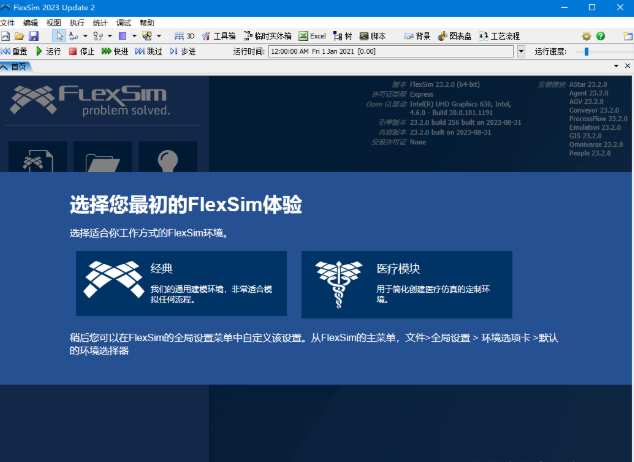Select the 首页 start page tab
Viewport: 634px width, 462px height.
click(15, 67)
